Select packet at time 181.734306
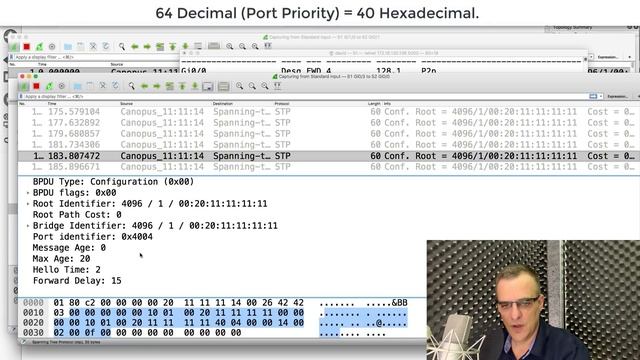Screen dimensions: 640x360 tap(329, 145)
